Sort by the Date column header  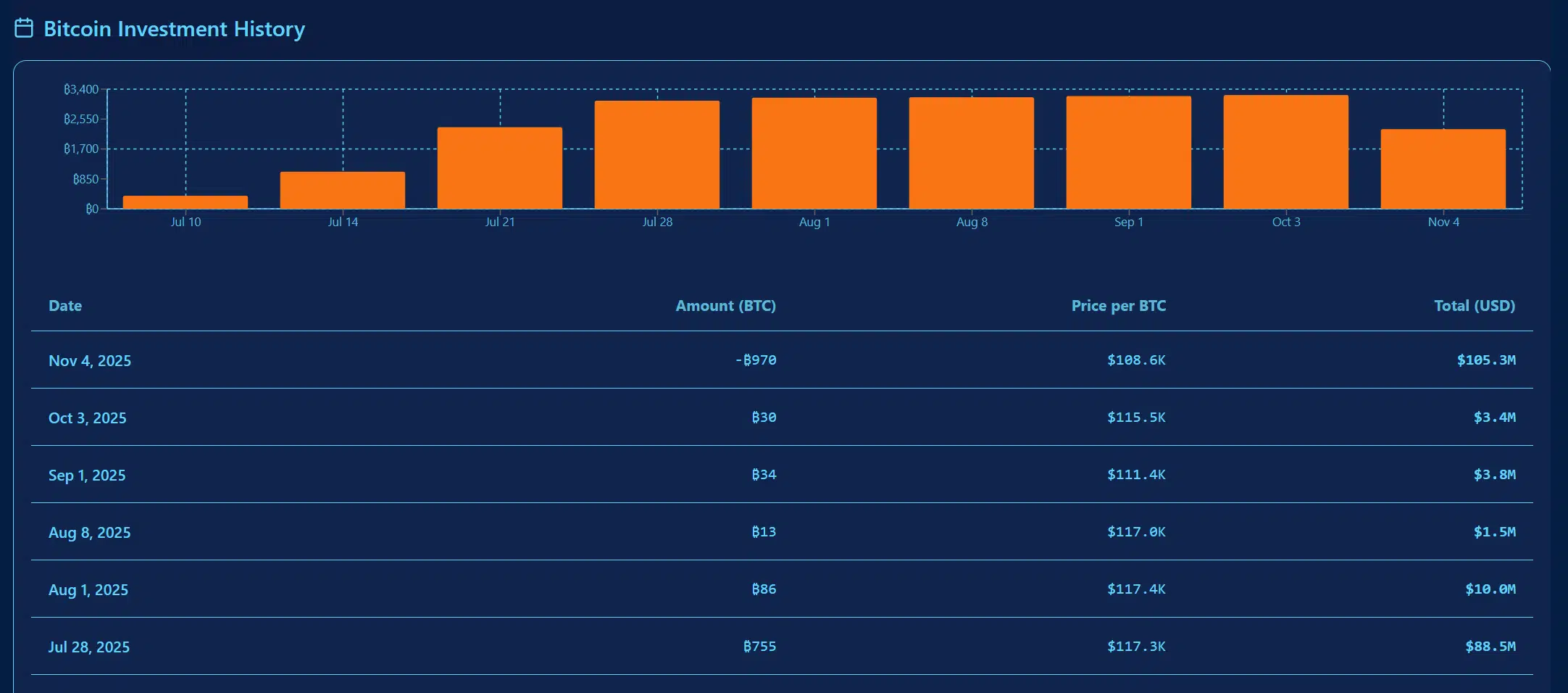pos(65,306)
